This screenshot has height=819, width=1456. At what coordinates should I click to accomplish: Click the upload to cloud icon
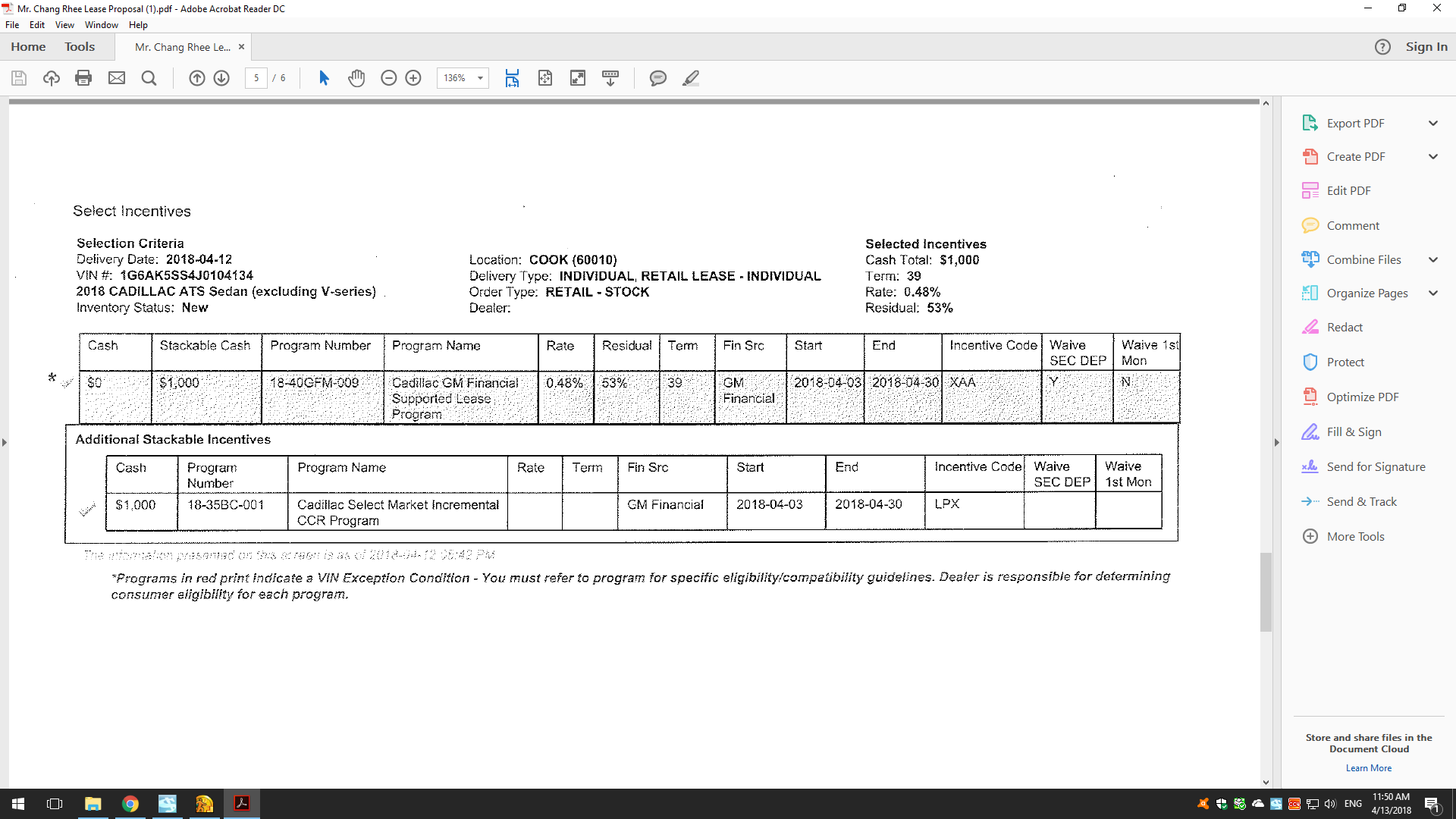click(x=52, y=78)
